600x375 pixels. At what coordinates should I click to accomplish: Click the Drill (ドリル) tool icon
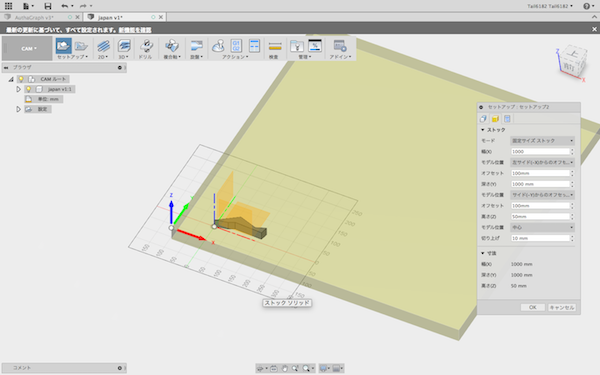(x=146, y=46)
